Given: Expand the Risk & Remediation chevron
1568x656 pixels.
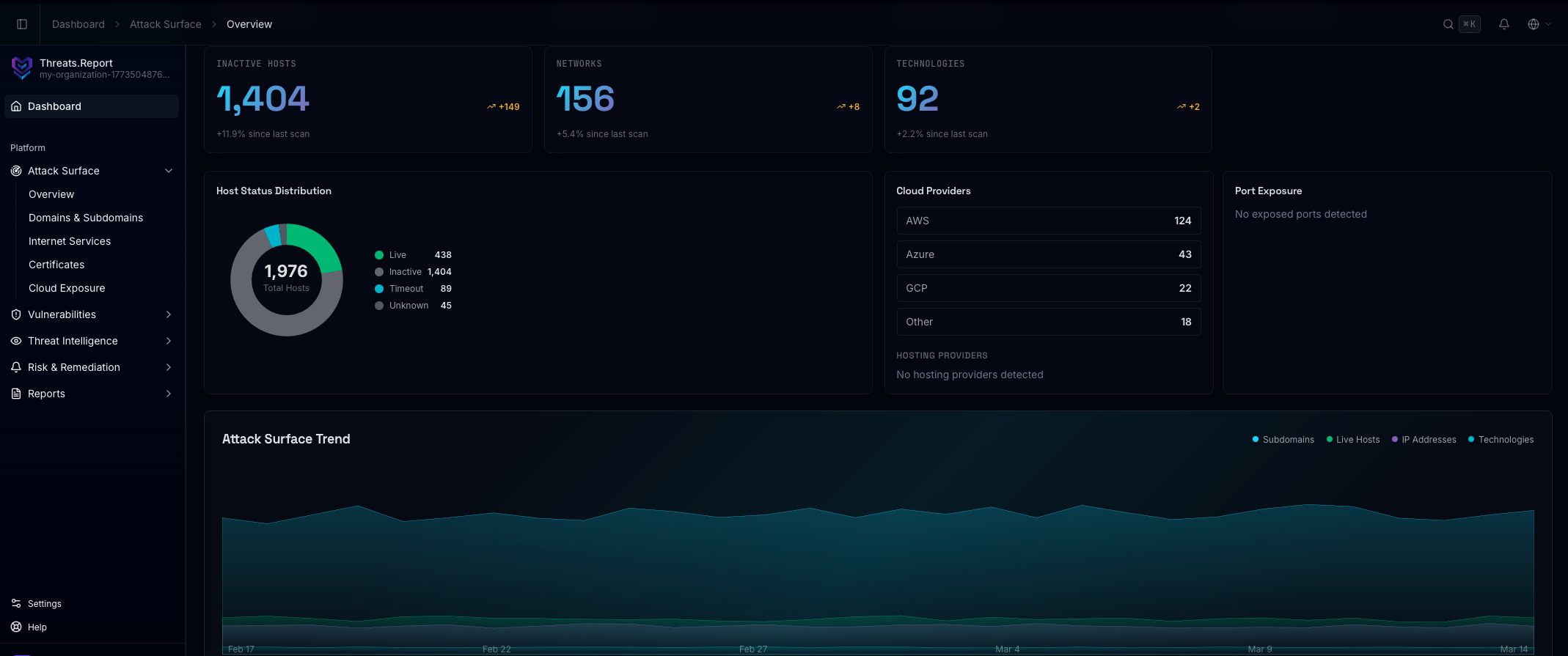Looking at the screenshot, I should click(x=169, y=367).
